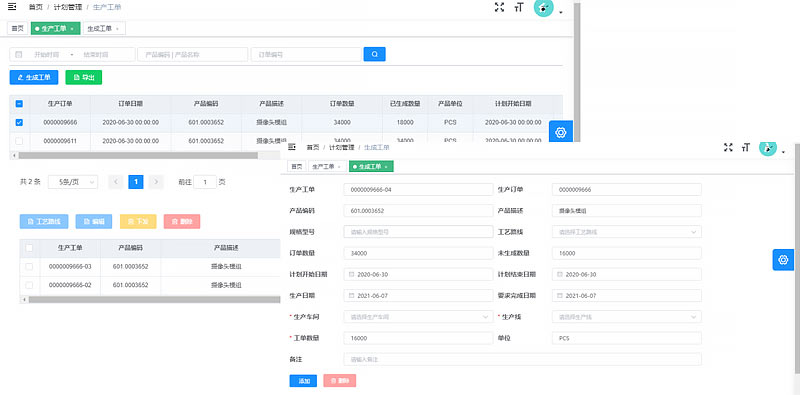This screenshot has height=395, width=800.
Task: Click the green 导出 export button
Action: click(x=84, y=78)
